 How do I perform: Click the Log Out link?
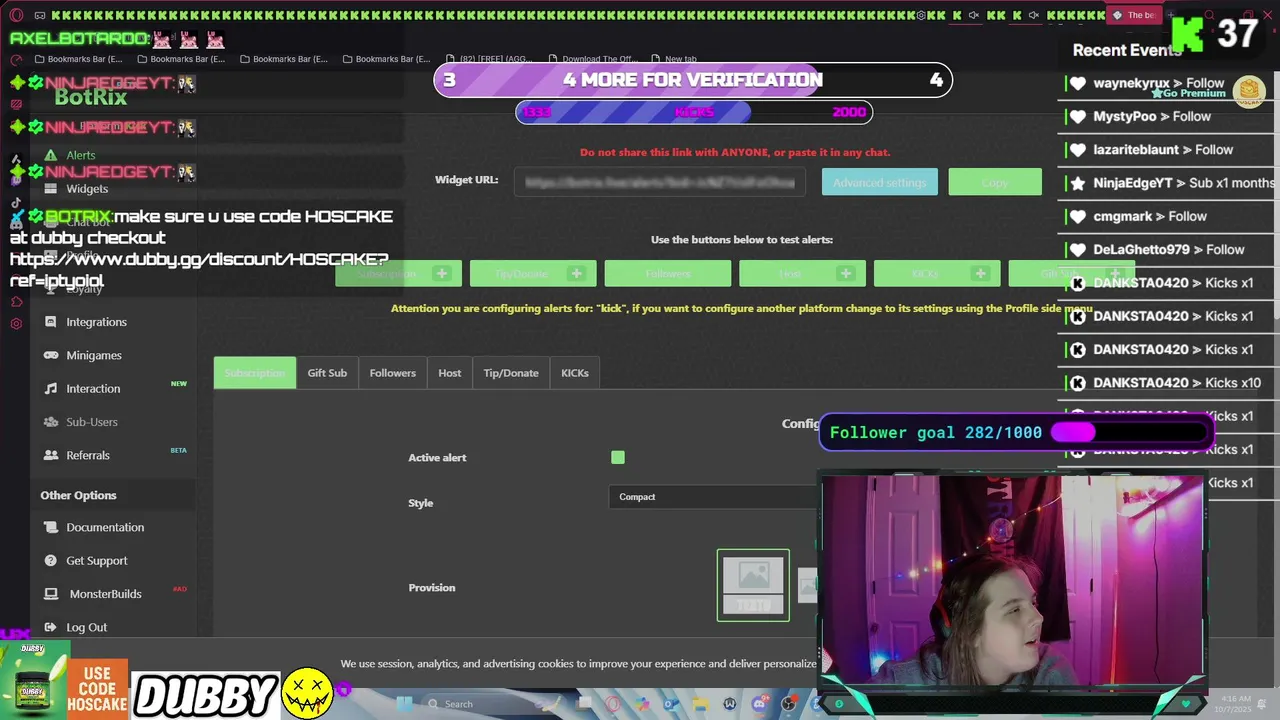coord(86,627)
